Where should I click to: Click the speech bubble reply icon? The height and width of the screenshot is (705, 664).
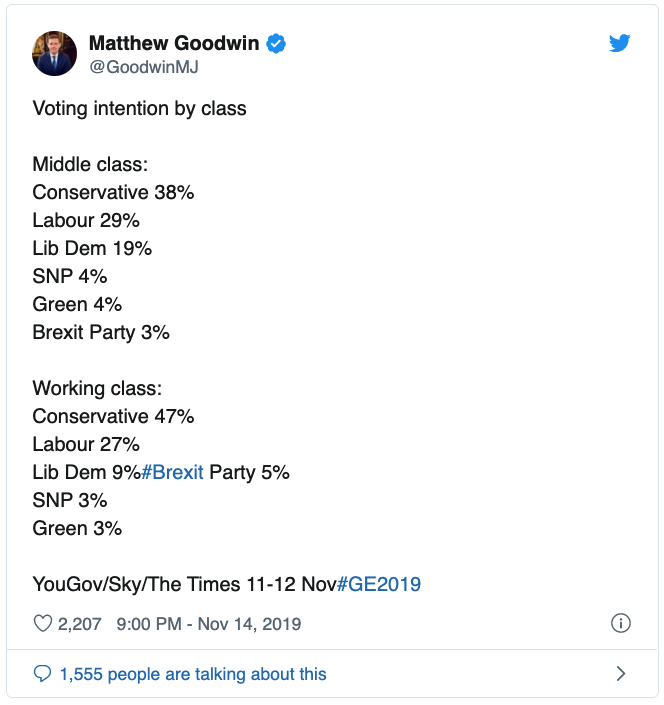pyautogui.click(x=42, y=674)
